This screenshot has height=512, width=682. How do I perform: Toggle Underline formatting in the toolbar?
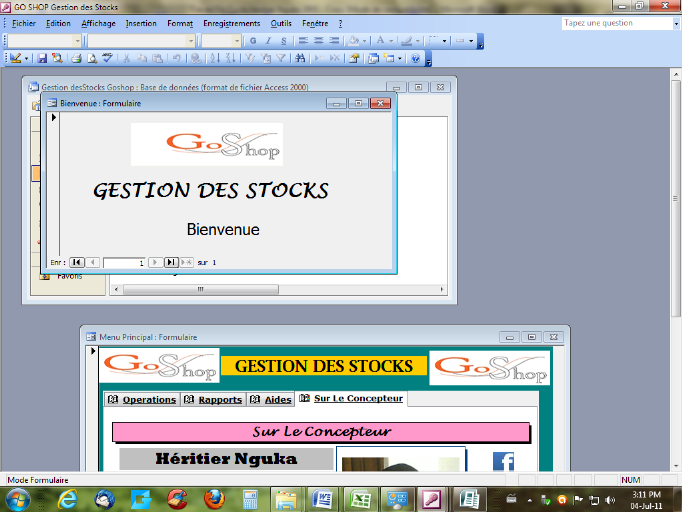[284, 41]
